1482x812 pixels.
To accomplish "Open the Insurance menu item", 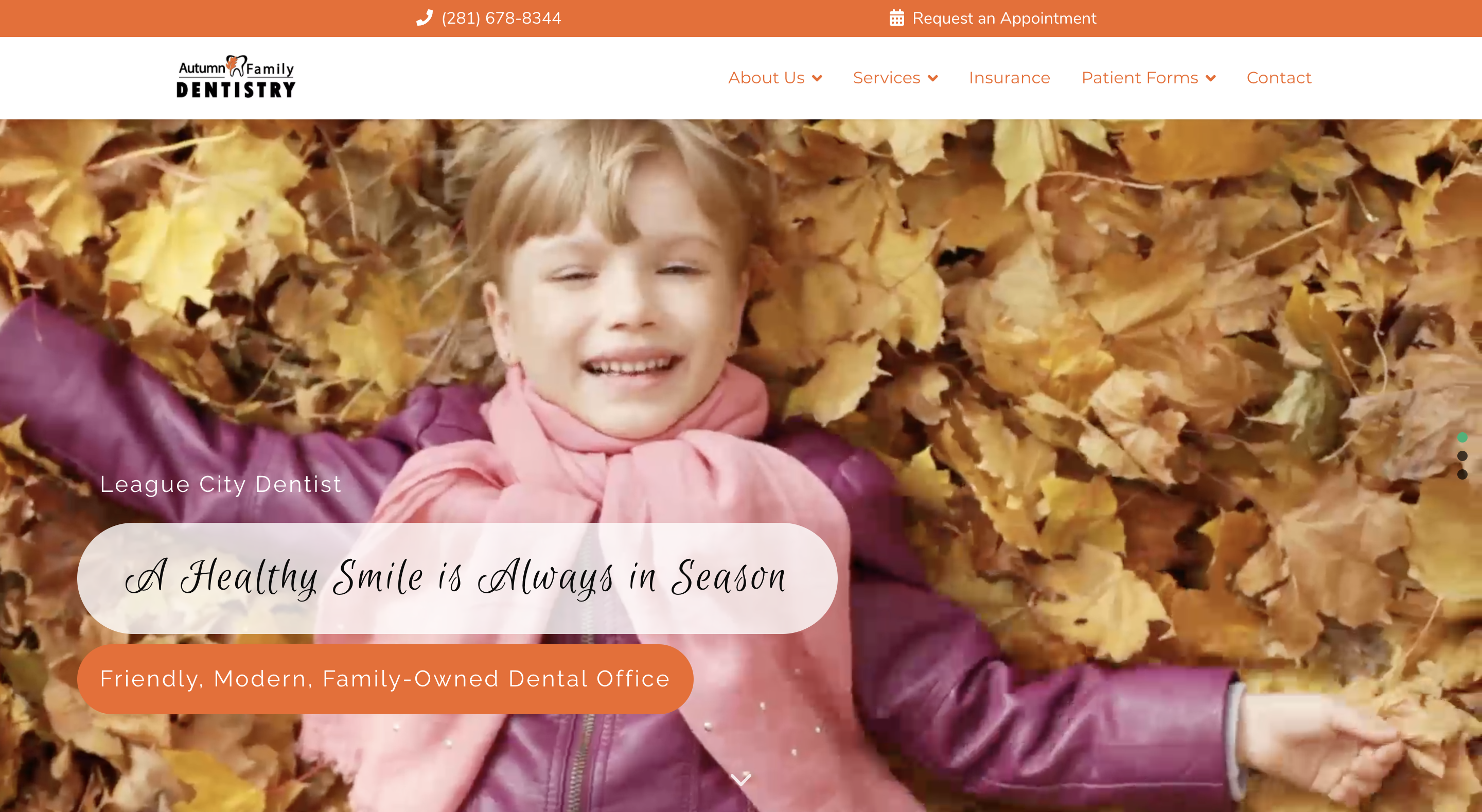I will click(x=1009, y=78).
